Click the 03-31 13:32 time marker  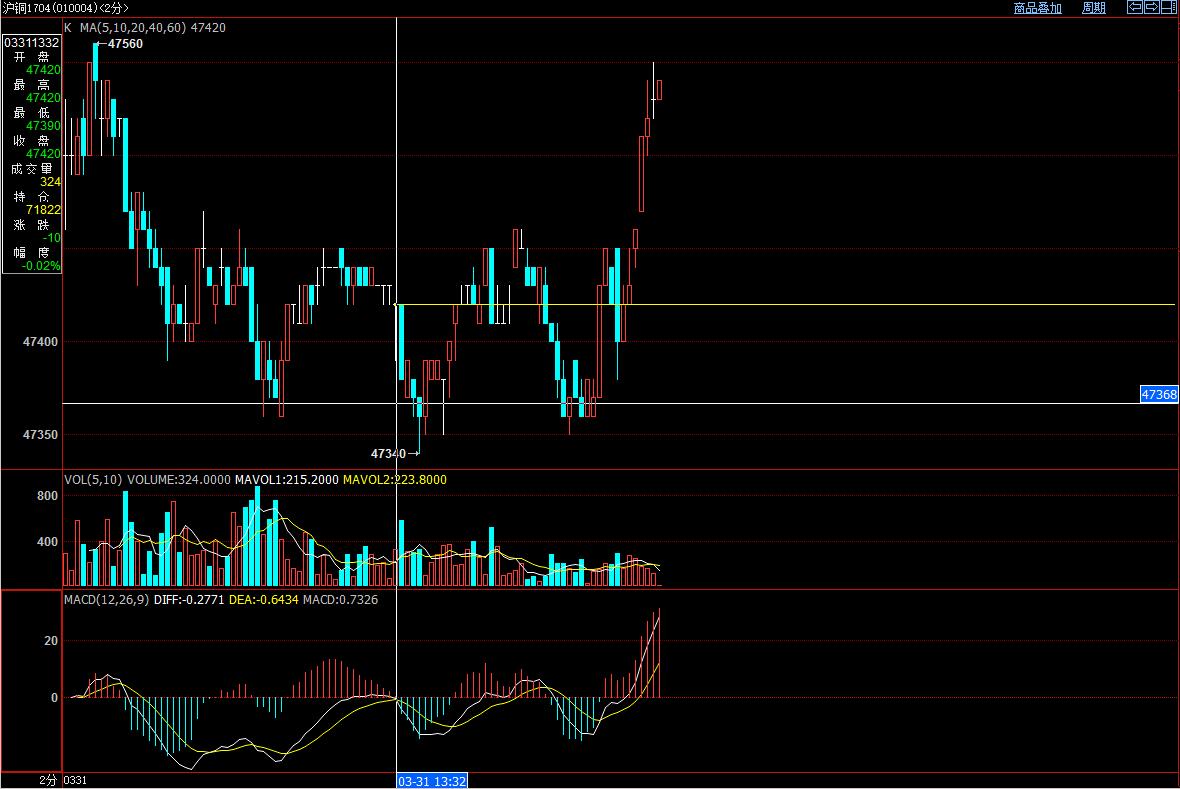pos(433,780)
